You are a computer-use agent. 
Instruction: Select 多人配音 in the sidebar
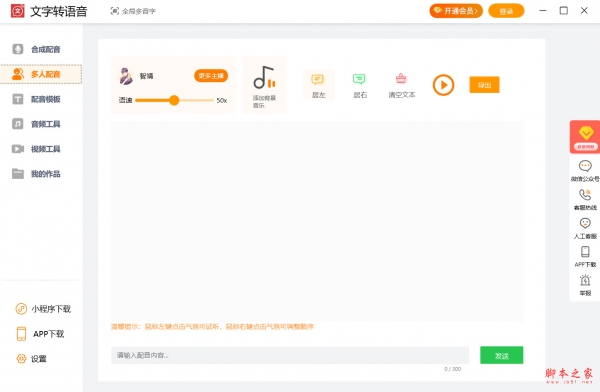[x=41, y=74]
